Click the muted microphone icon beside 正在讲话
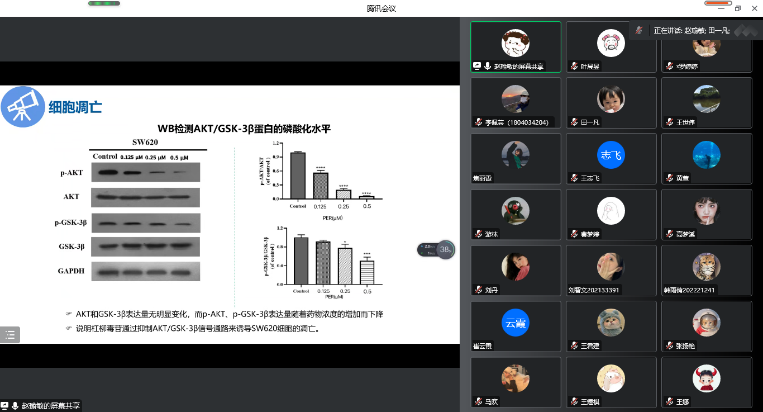The image size is (763, 412). (x=636, y=31)
